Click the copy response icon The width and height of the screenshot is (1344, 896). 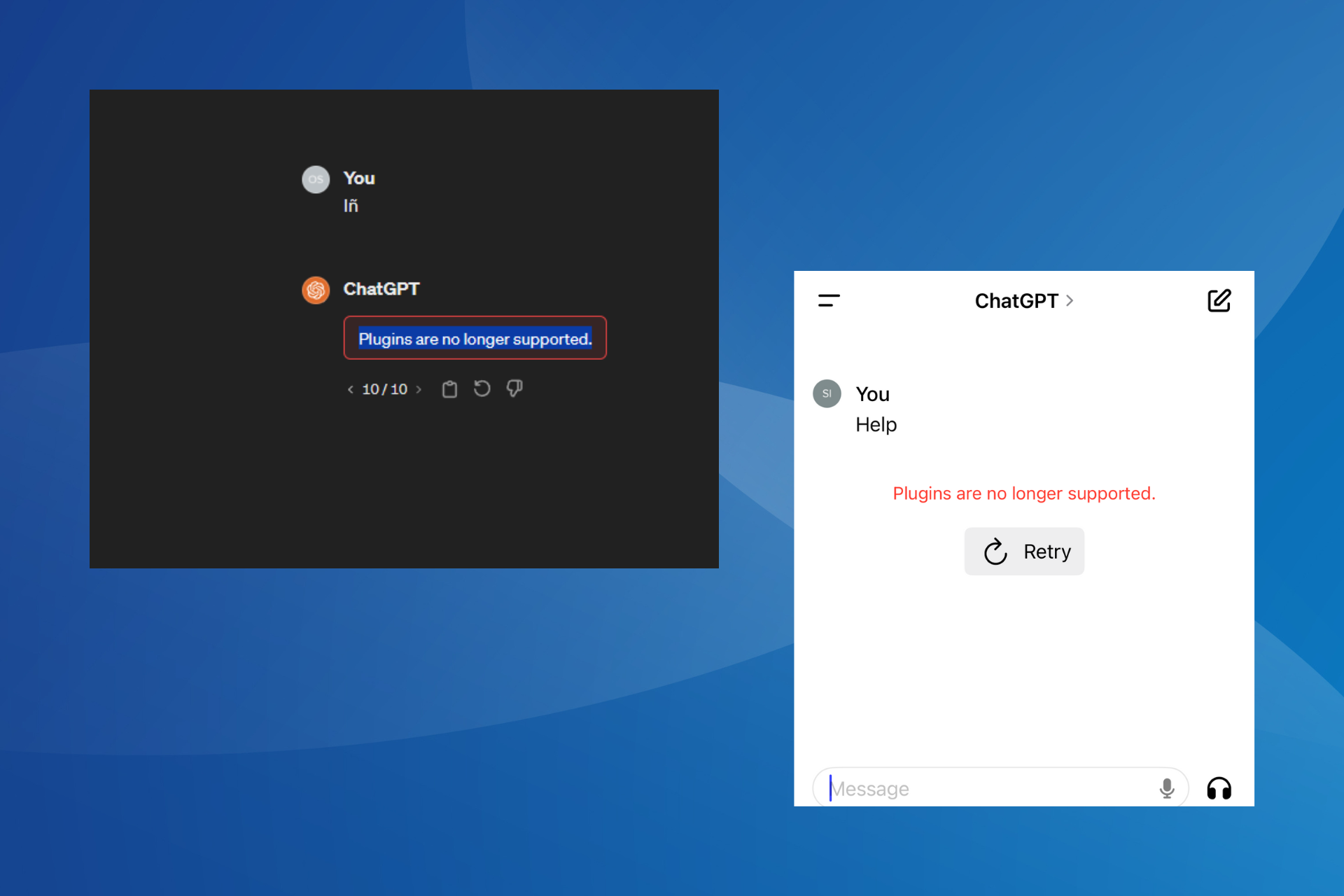[x=449, y=389]
